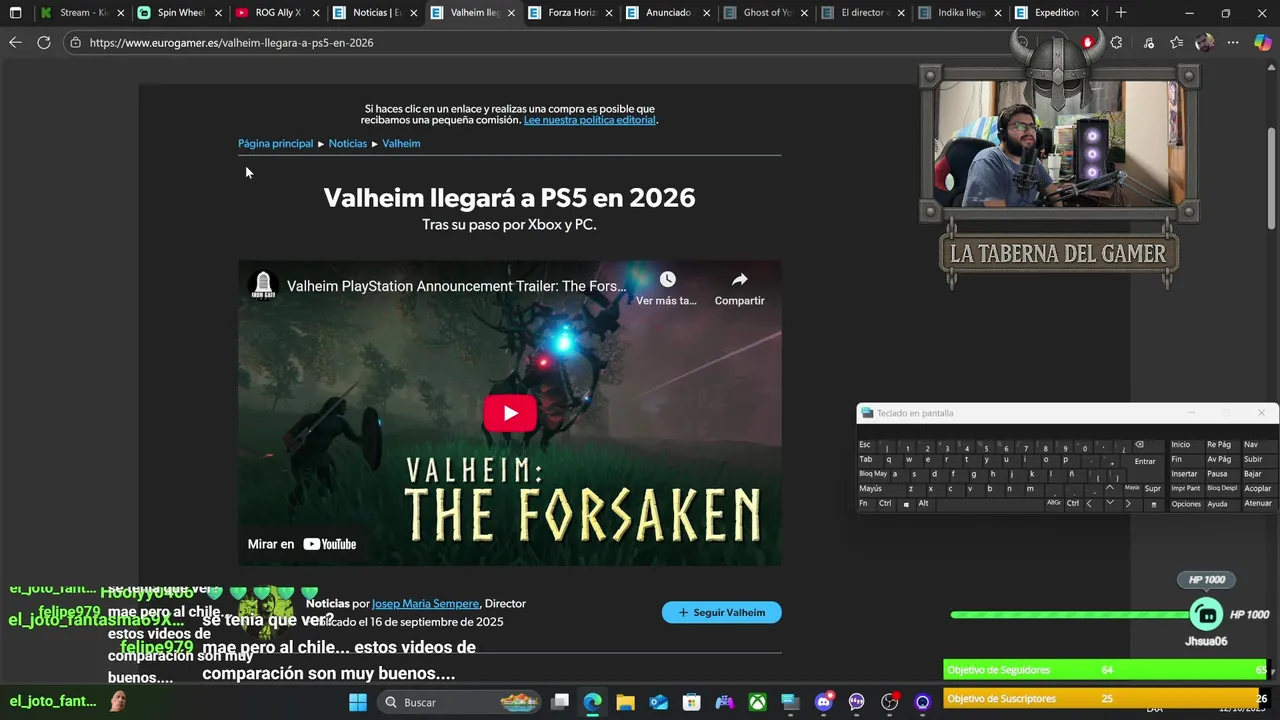Open Lee nuestra política editorial link

click(590, 120)
